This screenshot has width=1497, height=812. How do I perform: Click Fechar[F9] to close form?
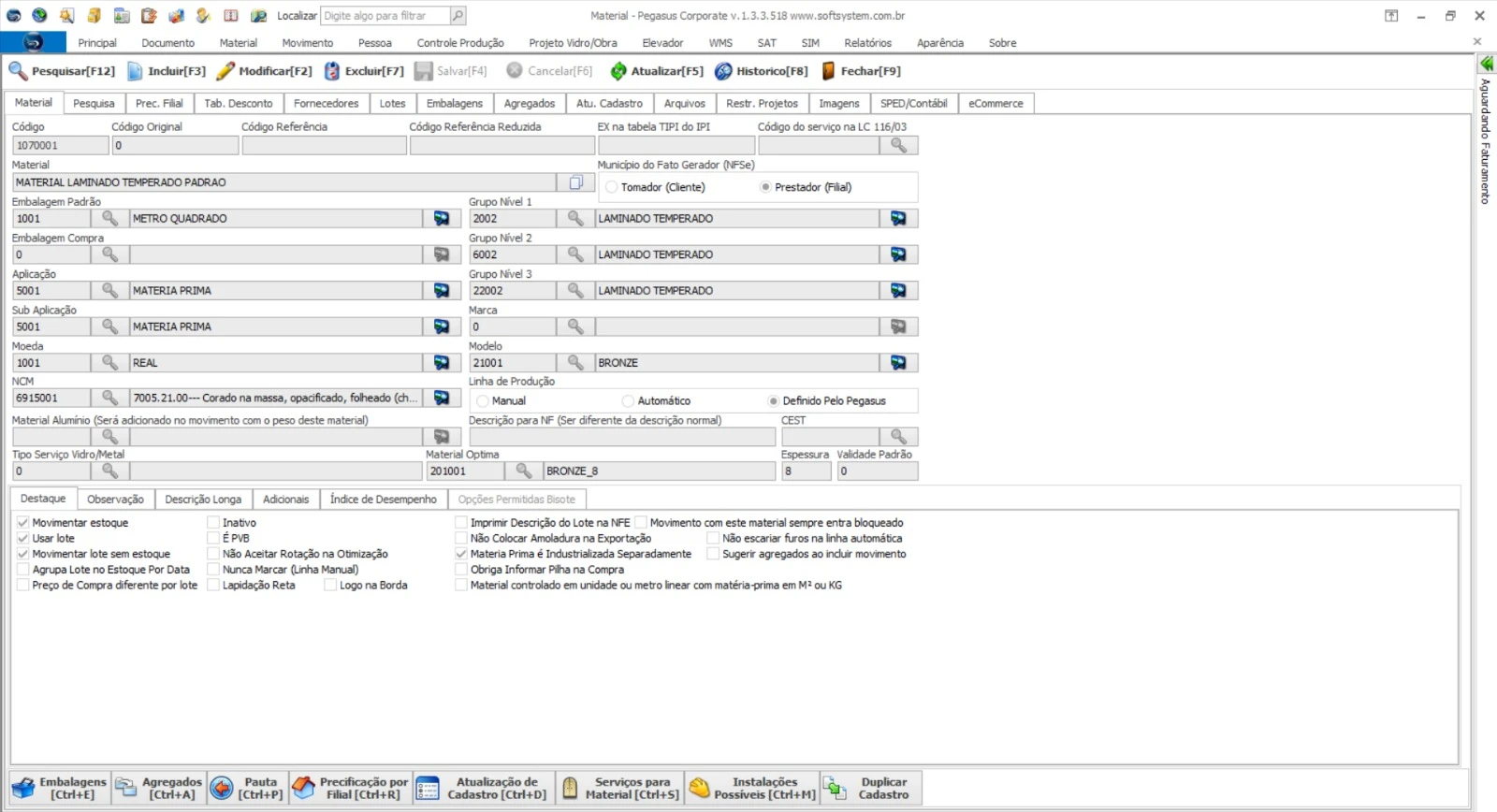pyautogui.click(x=861, y=71)
